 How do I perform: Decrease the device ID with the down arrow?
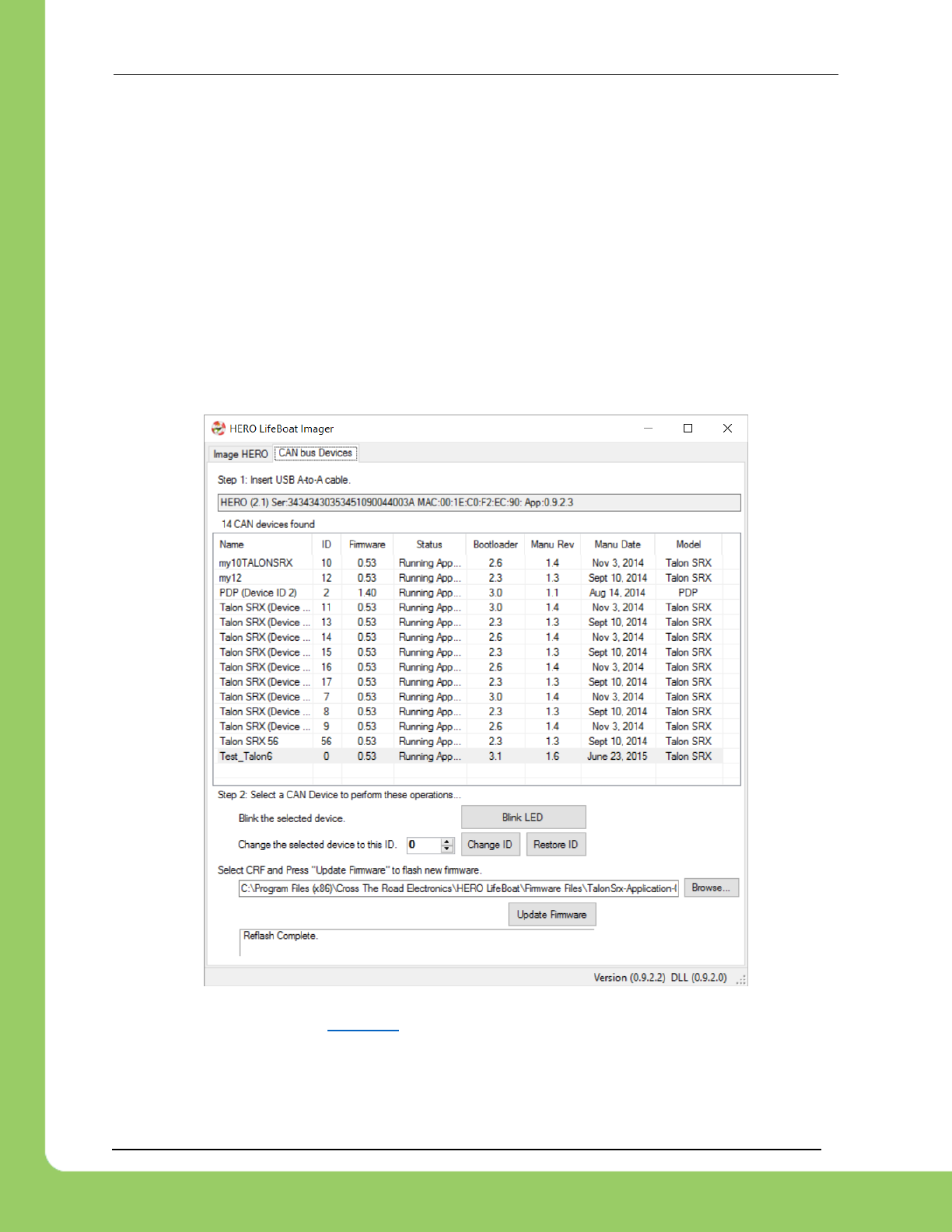[x=447, y=849]
